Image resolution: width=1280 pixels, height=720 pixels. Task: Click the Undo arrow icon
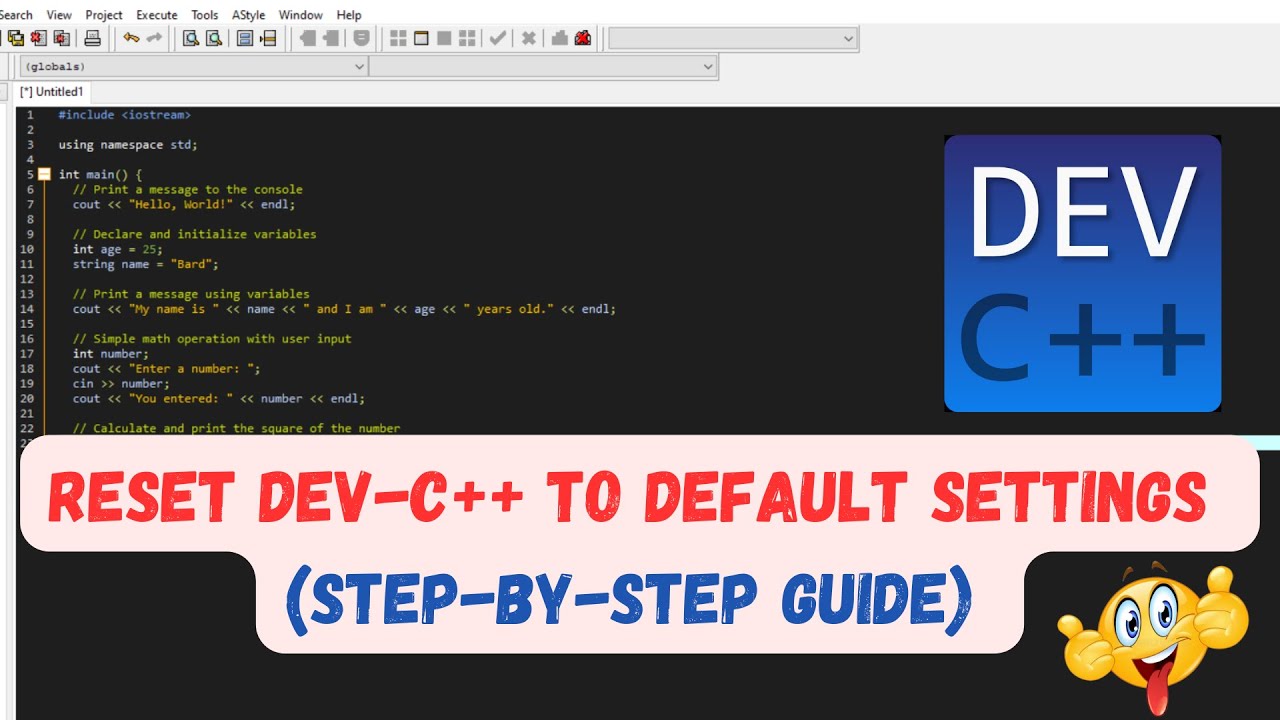pyautogui.click(x=131, y=38)
